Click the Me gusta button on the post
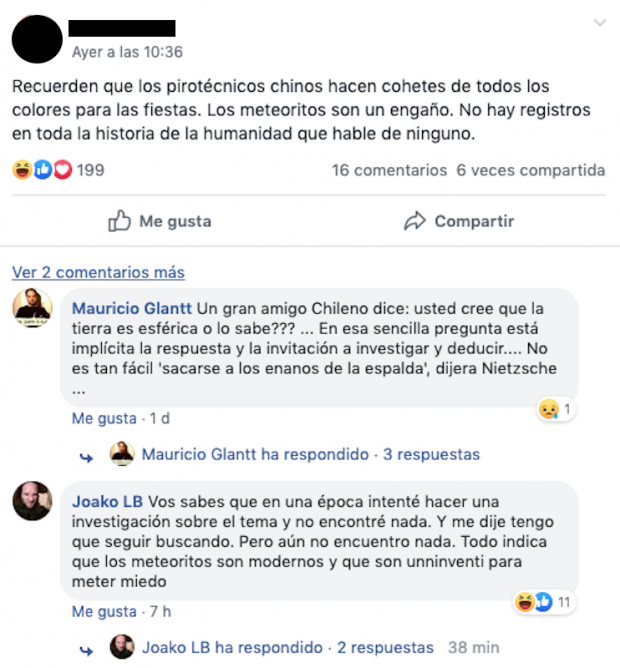The image size is (620, 668). click(160, 221)
